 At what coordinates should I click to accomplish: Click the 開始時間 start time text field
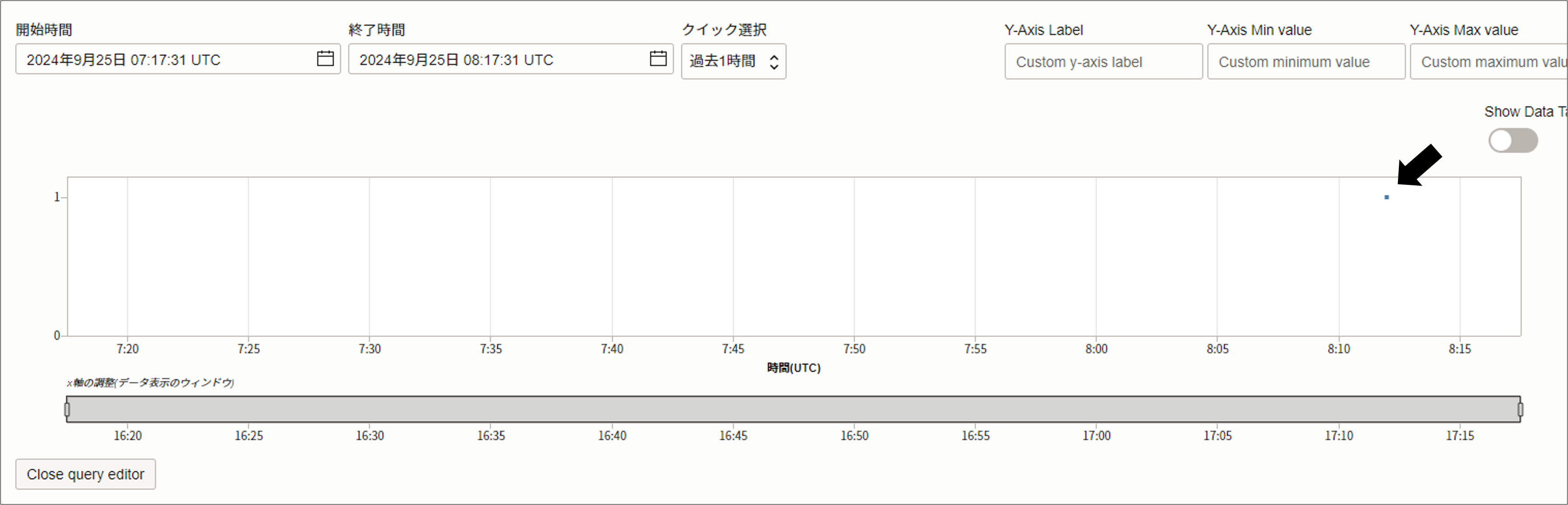click(164, 60)
